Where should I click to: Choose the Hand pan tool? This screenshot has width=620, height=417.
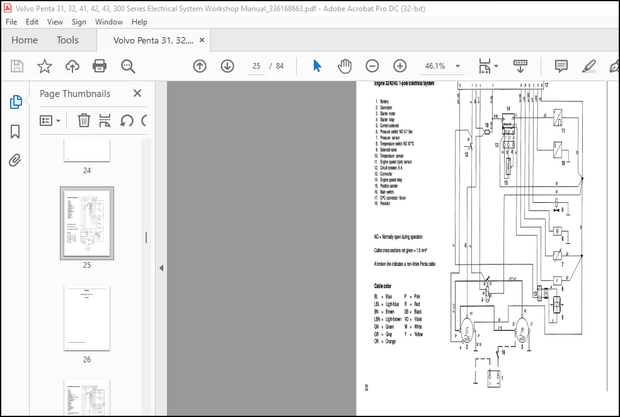coord(344,66)
